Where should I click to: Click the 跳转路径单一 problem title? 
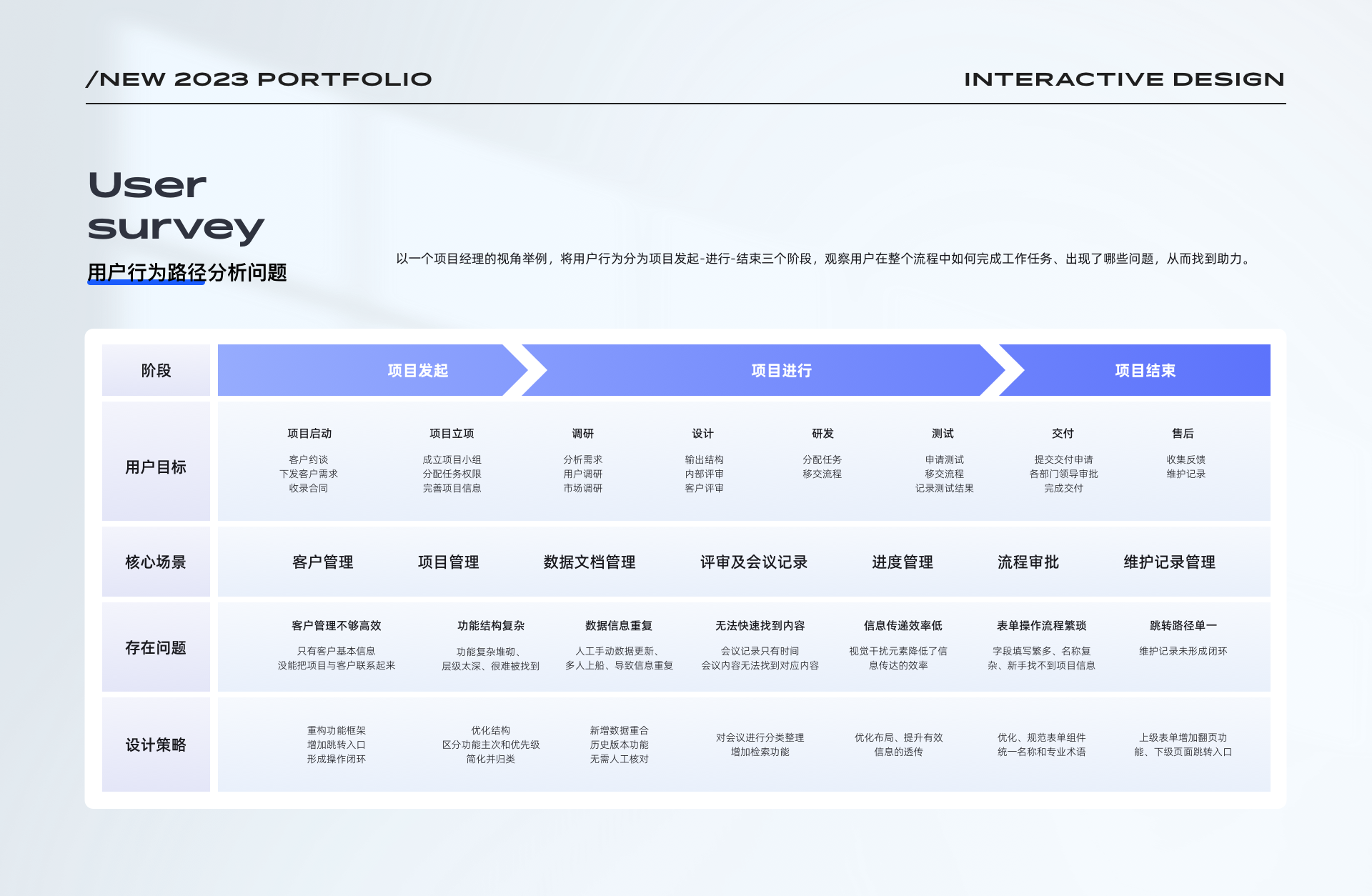pyautogui.click(x=1183, y=626)
